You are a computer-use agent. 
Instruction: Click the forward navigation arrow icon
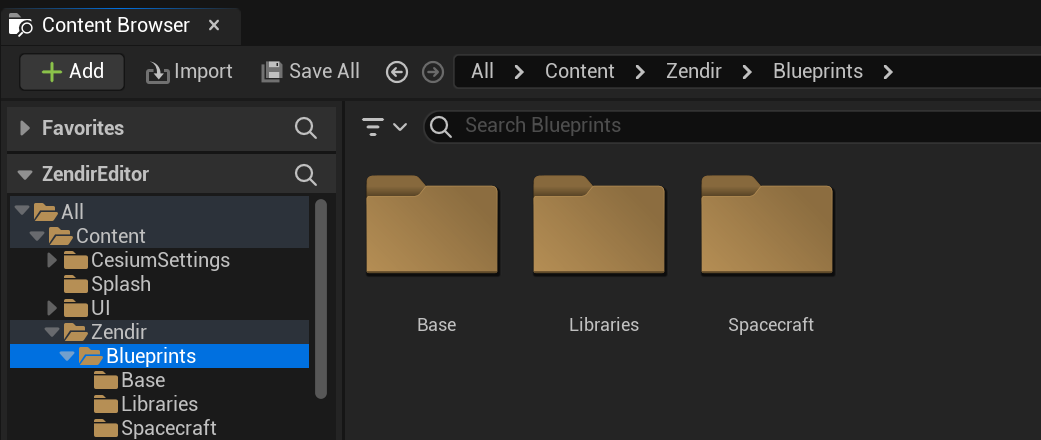click(x=432, y=72)
